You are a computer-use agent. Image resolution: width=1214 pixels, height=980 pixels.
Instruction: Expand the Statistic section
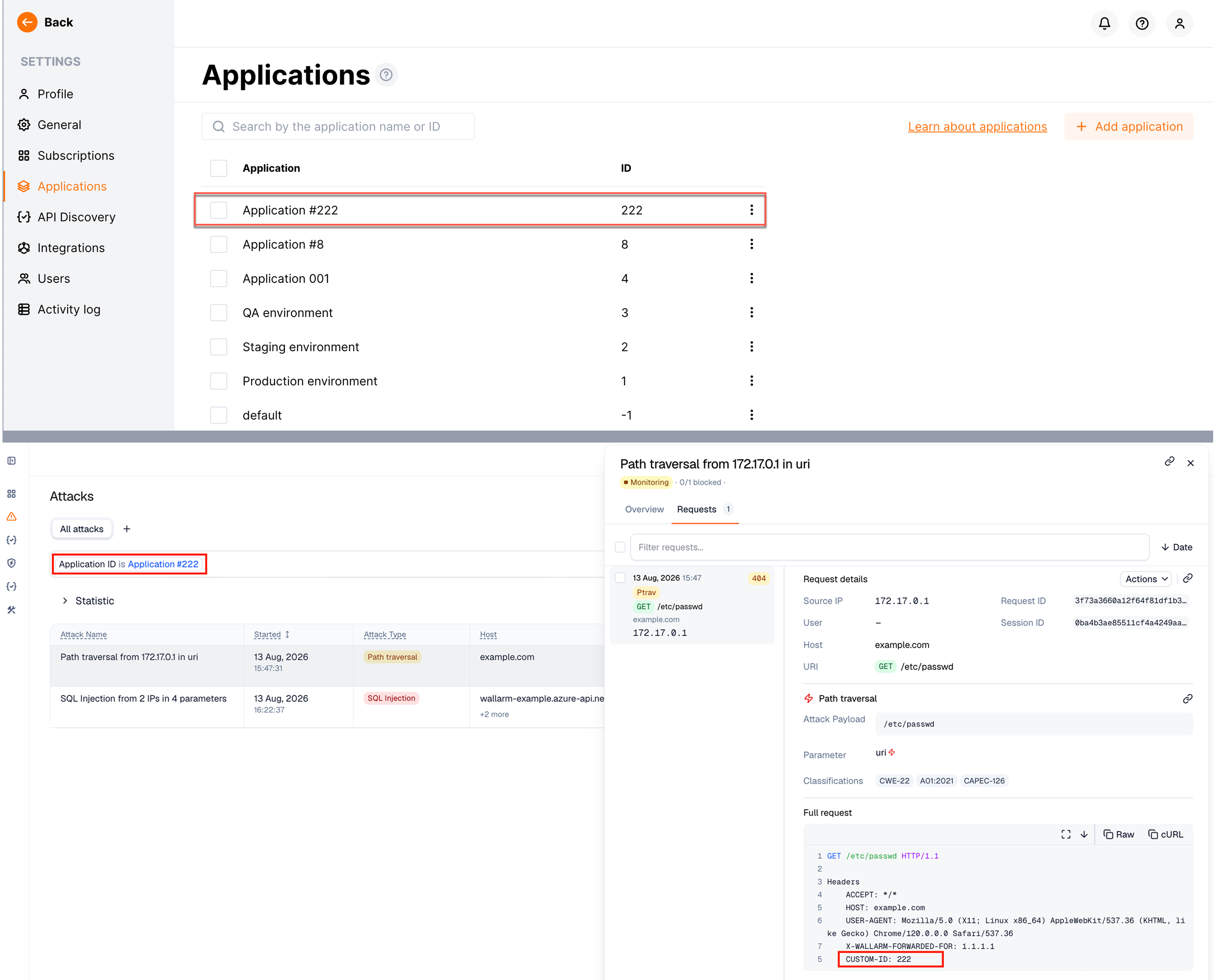88,601
